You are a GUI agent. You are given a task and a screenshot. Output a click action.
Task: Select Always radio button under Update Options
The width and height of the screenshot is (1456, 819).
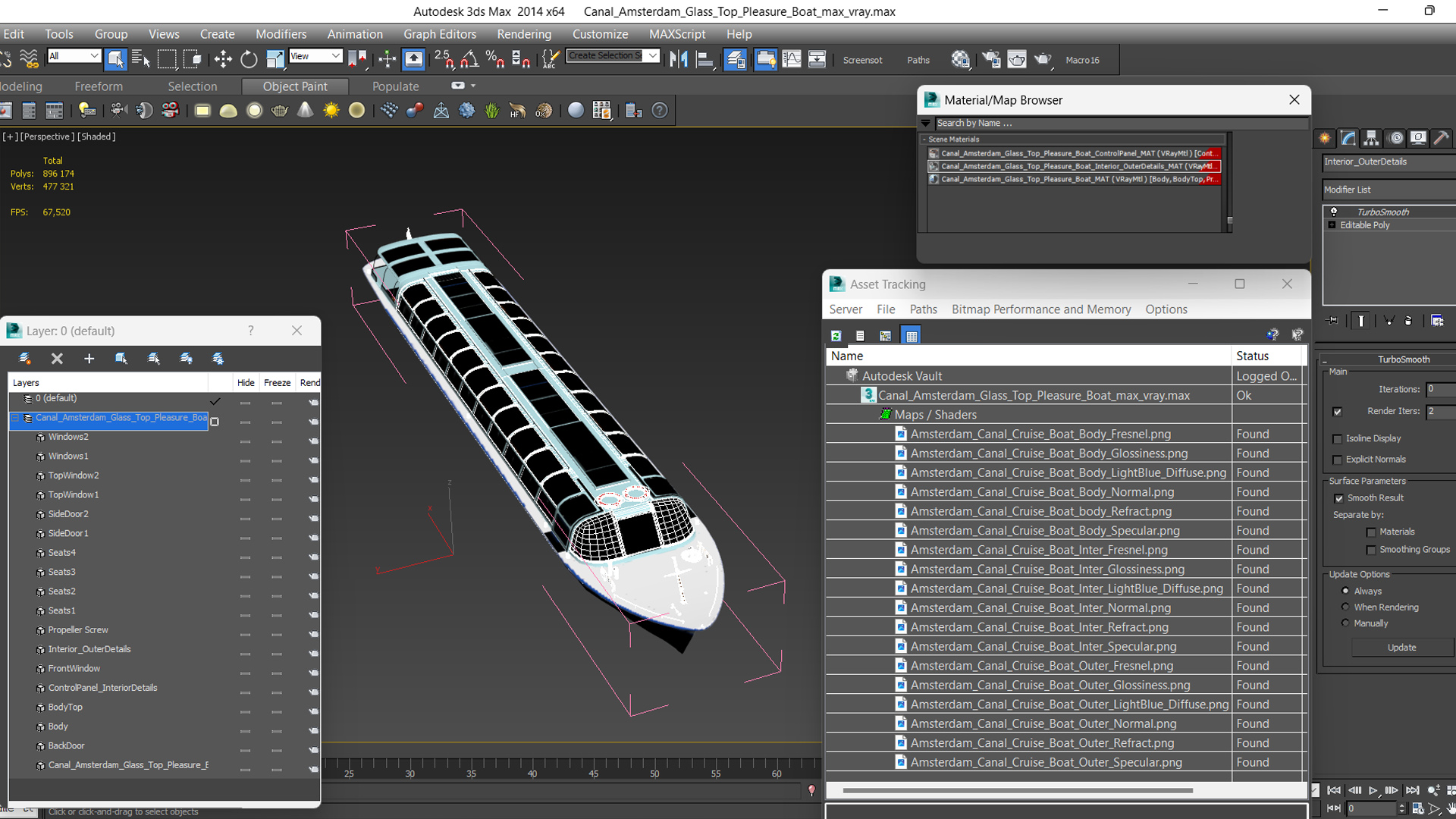(1345, 590)
